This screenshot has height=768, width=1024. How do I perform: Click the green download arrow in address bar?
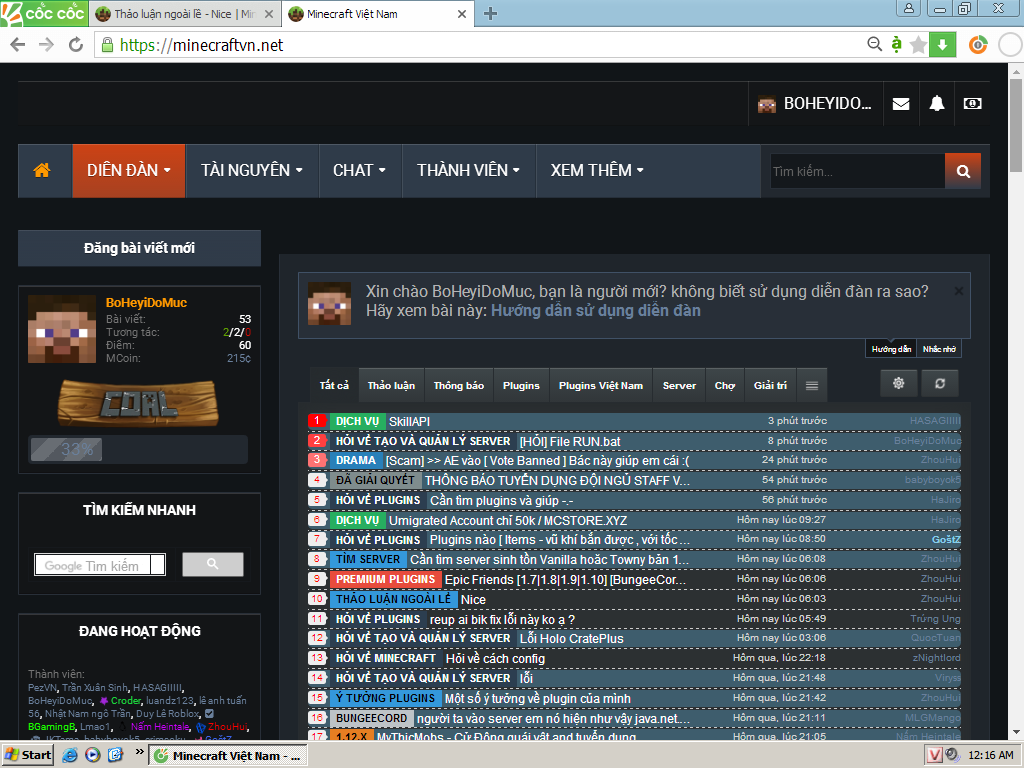942,45
